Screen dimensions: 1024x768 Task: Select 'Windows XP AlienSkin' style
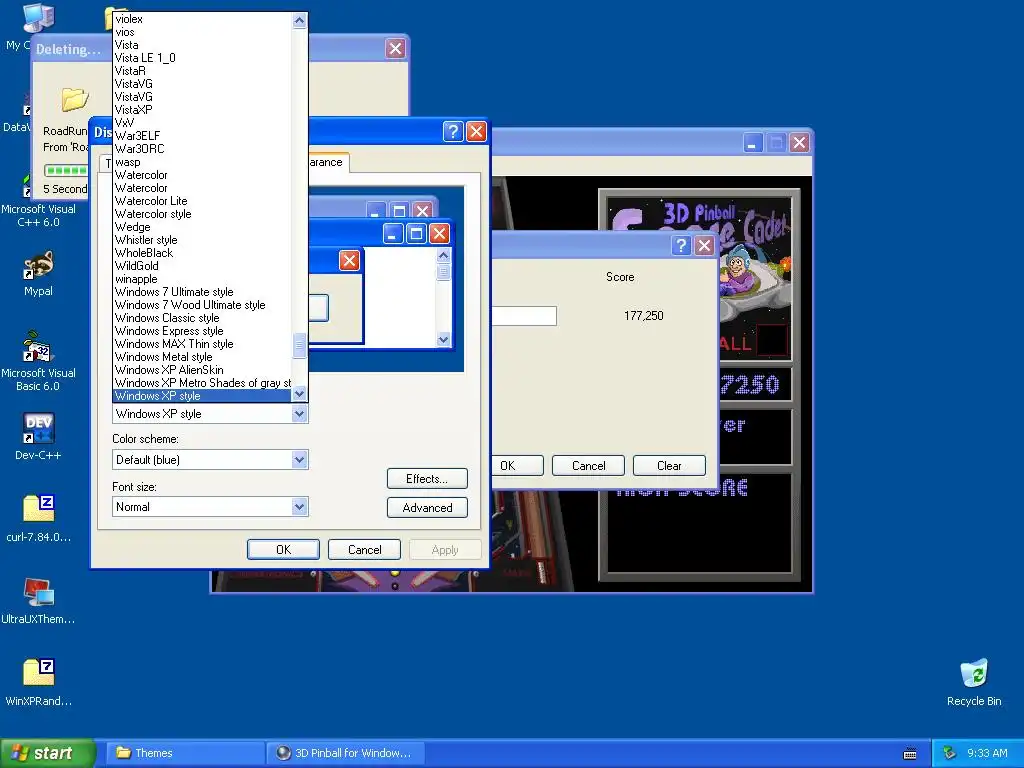pos(202,370)
